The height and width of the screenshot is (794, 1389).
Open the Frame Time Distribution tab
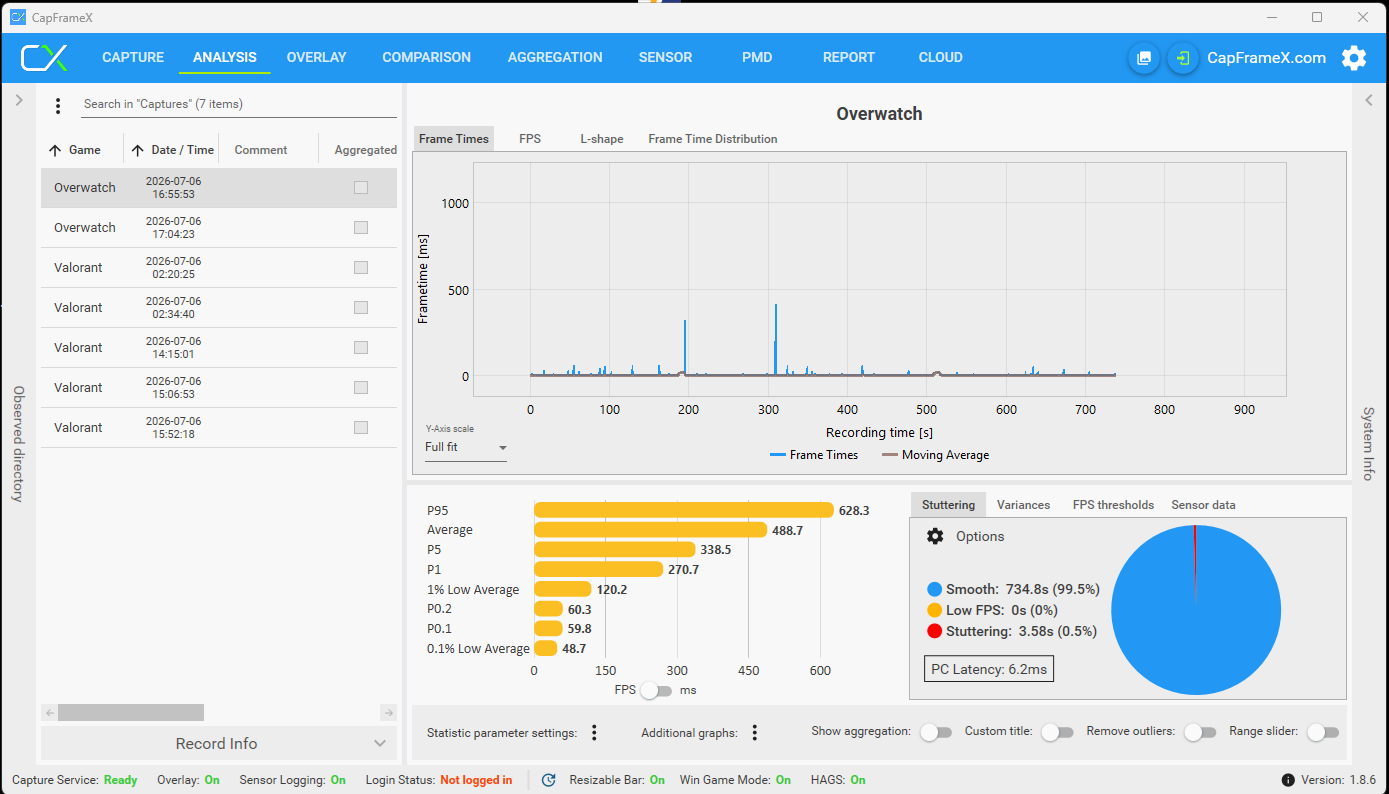pyautogui.click(x=713, y=139)
